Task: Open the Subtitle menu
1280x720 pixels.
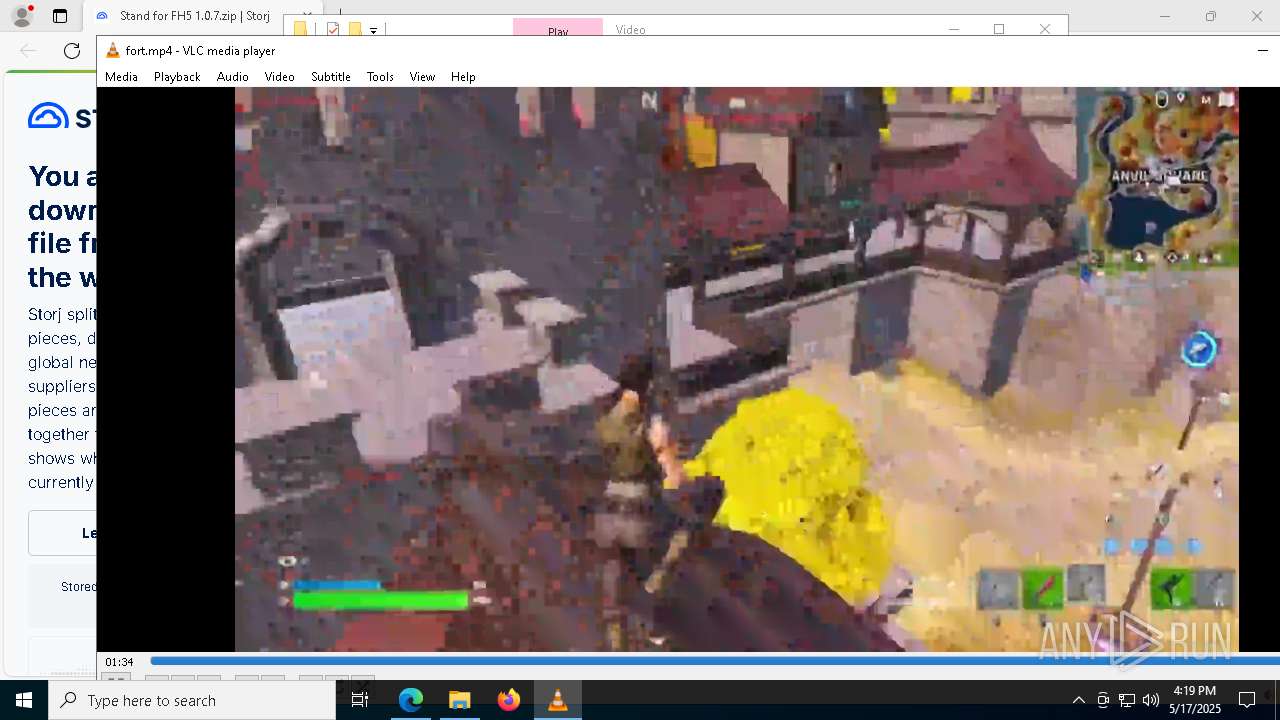Action: (x=330, y=77)
